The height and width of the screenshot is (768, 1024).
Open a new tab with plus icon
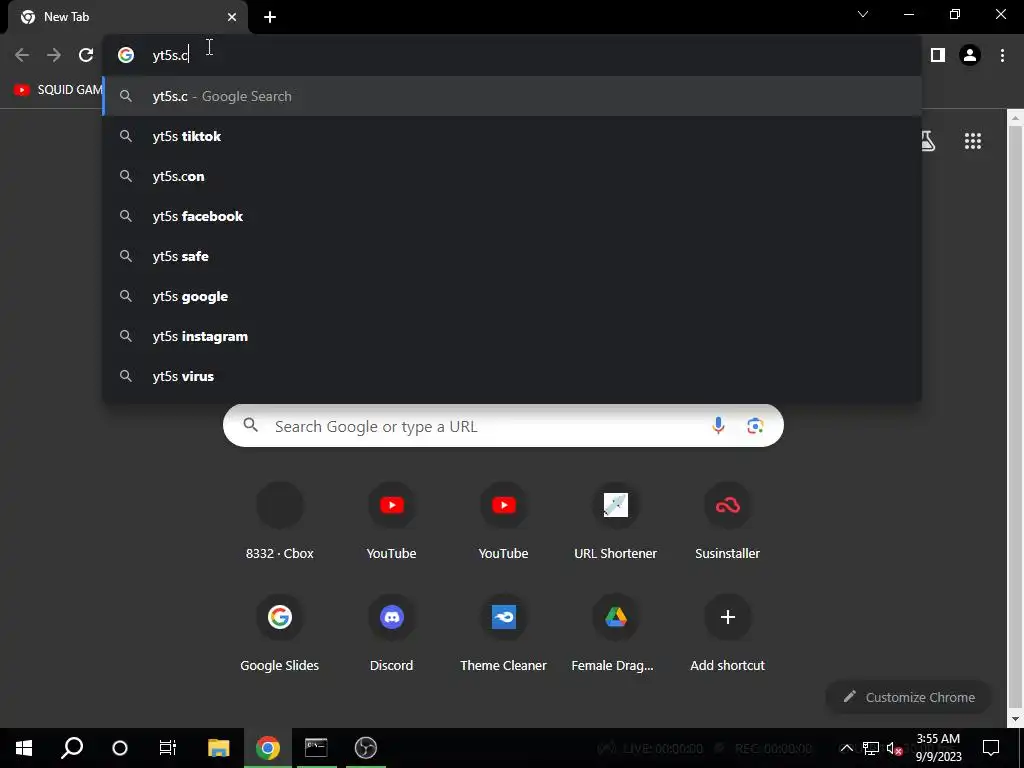click(x=270, y=17)
